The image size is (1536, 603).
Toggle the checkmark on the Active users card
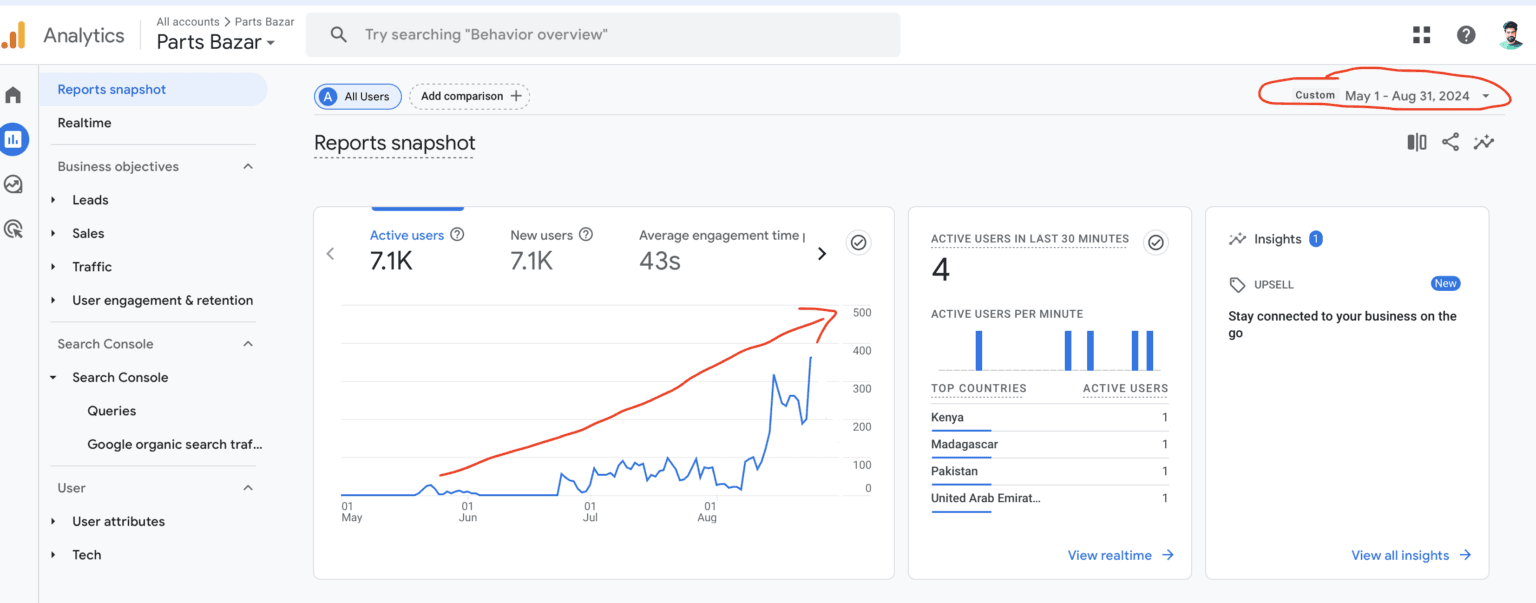coord(858,242)
